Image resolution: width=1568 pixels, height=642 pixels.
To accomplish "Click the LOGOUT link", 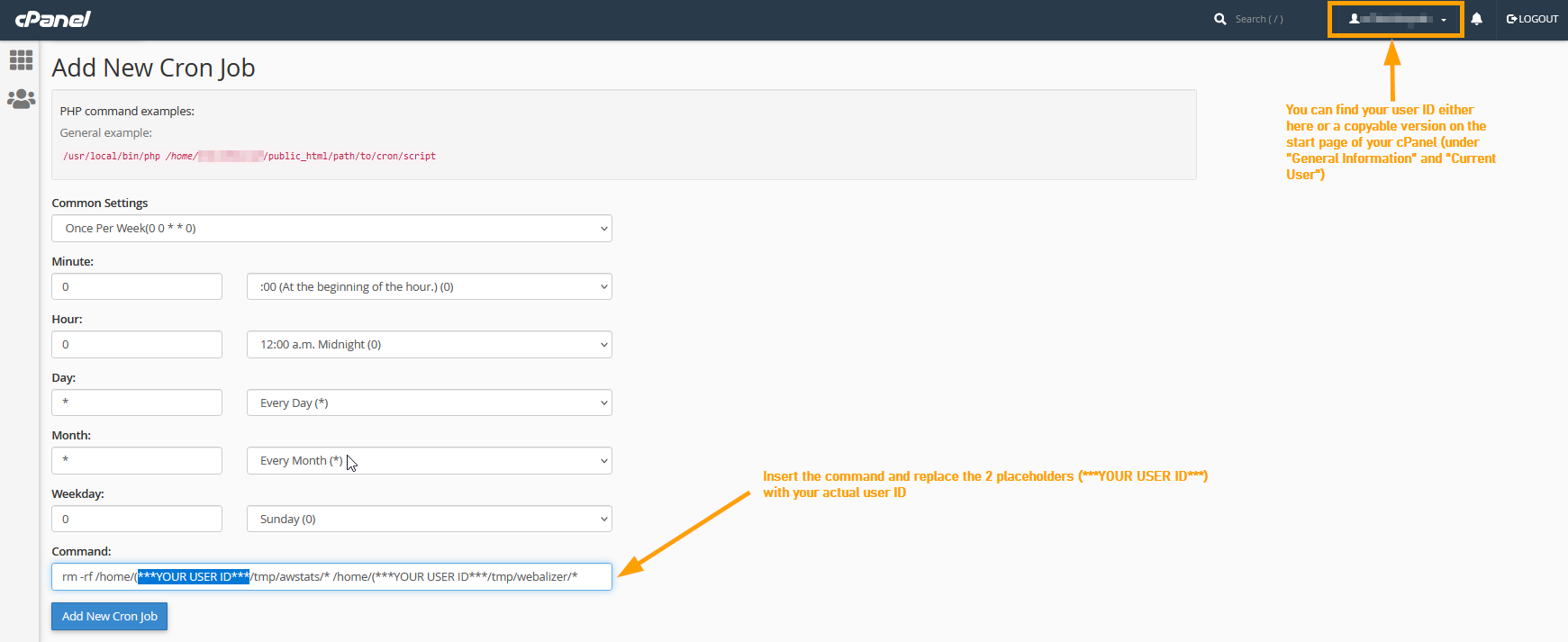I will pos(1532,19).
